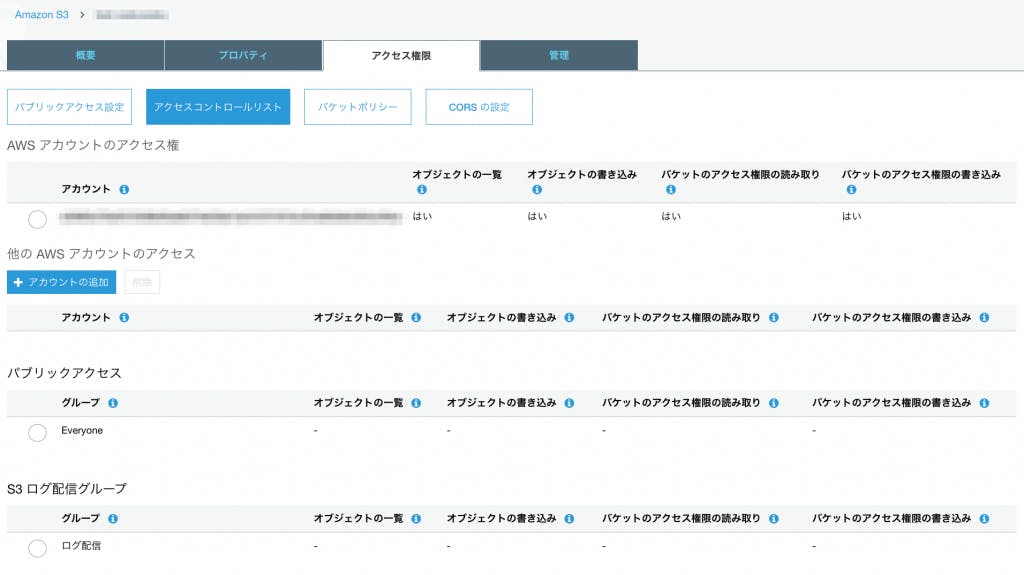Open パブリックアクセス設定 section
This screenshot has width=1024, height=575.
point(69,107)
